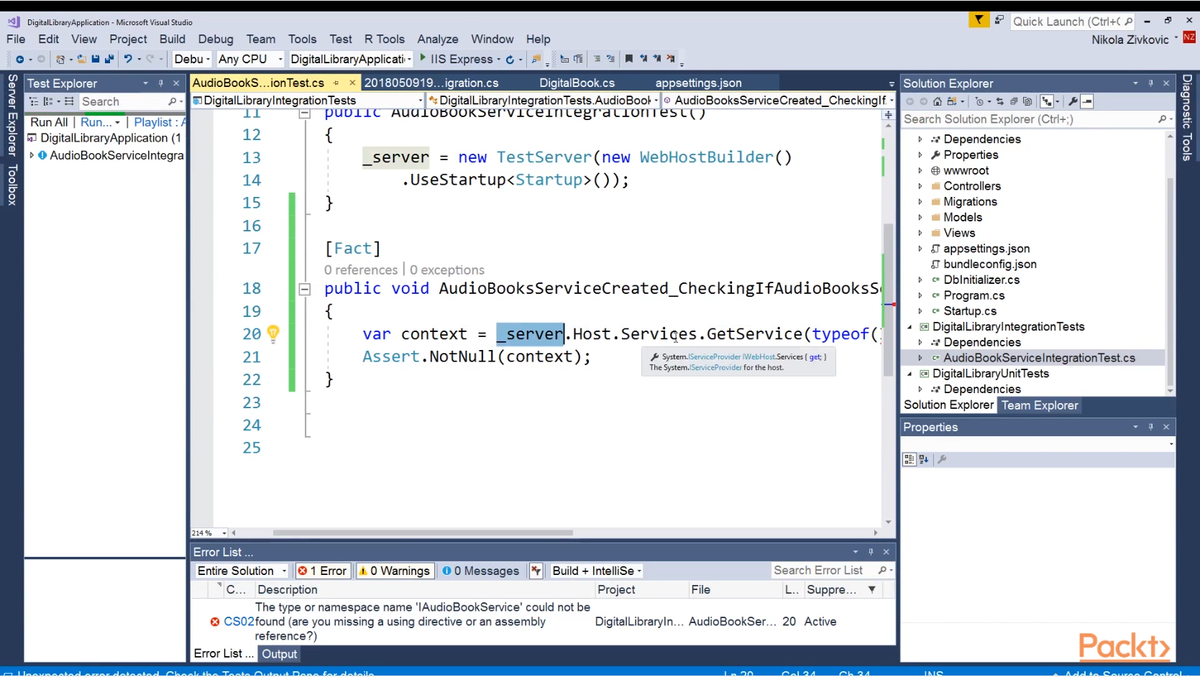Expand AudioBookServiceIntegra node in Test Explorer
This screenshot has height=677, width=1200.
pos(32,155)
